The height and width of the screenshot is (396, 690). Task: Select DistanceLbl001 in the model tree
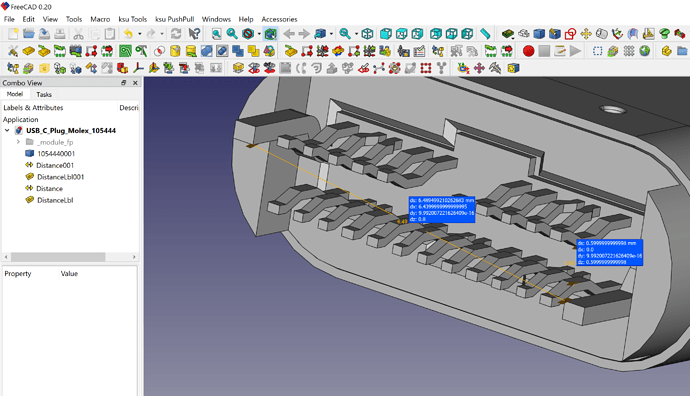click(60, 177)
